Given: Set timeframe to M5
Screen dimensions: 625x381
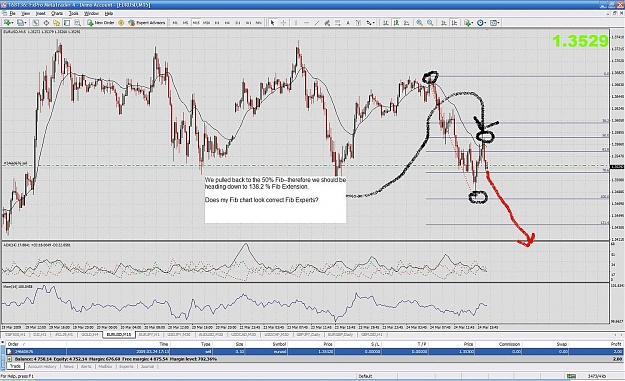Looking at the screenshot, I should [185, 23].
